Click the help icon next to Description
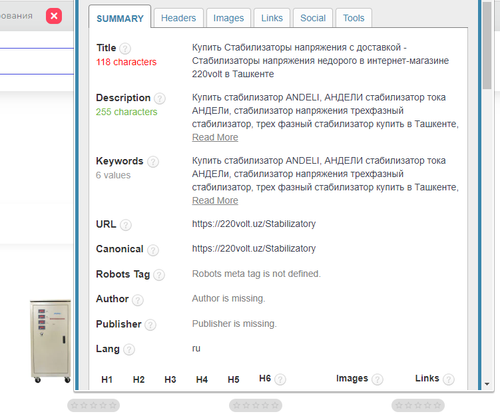The image size is (500, 420). (x=160, y=99)
